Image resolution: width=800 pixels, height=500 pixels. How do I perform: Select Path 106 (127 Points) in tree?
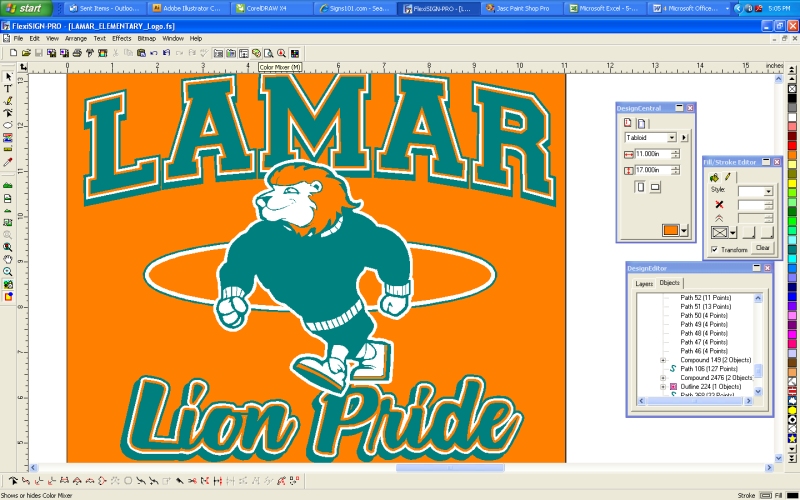709,369
